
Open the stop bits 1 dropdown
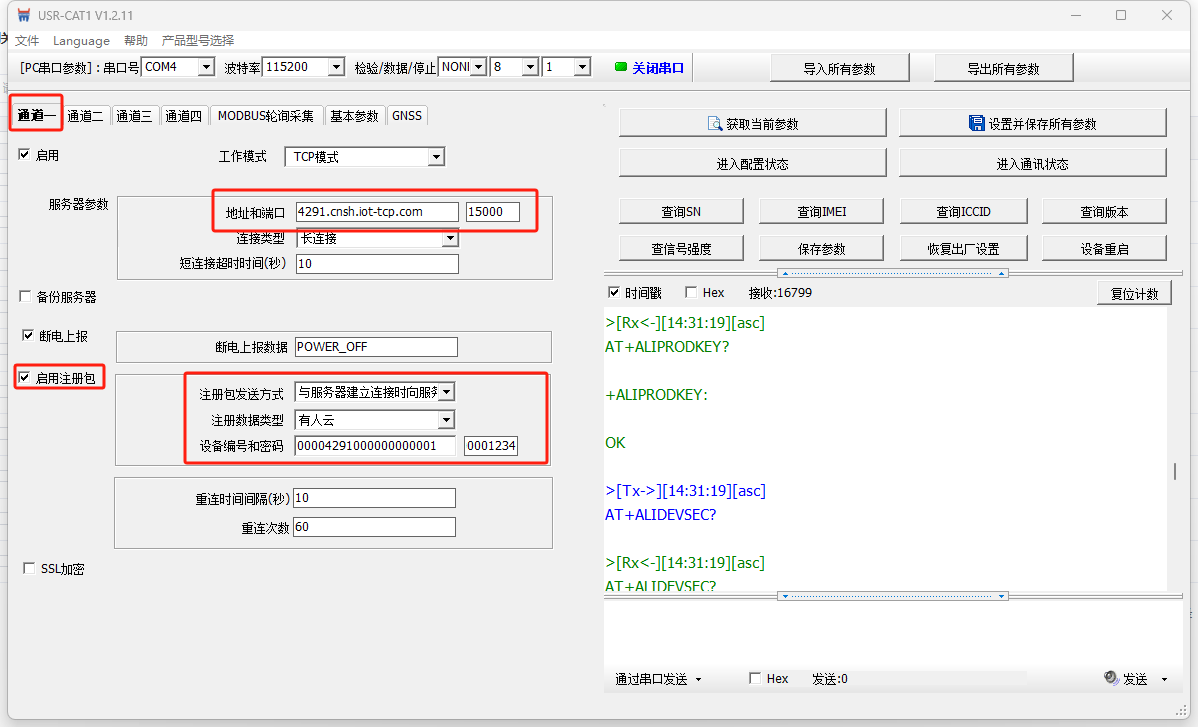pos(582,67)
